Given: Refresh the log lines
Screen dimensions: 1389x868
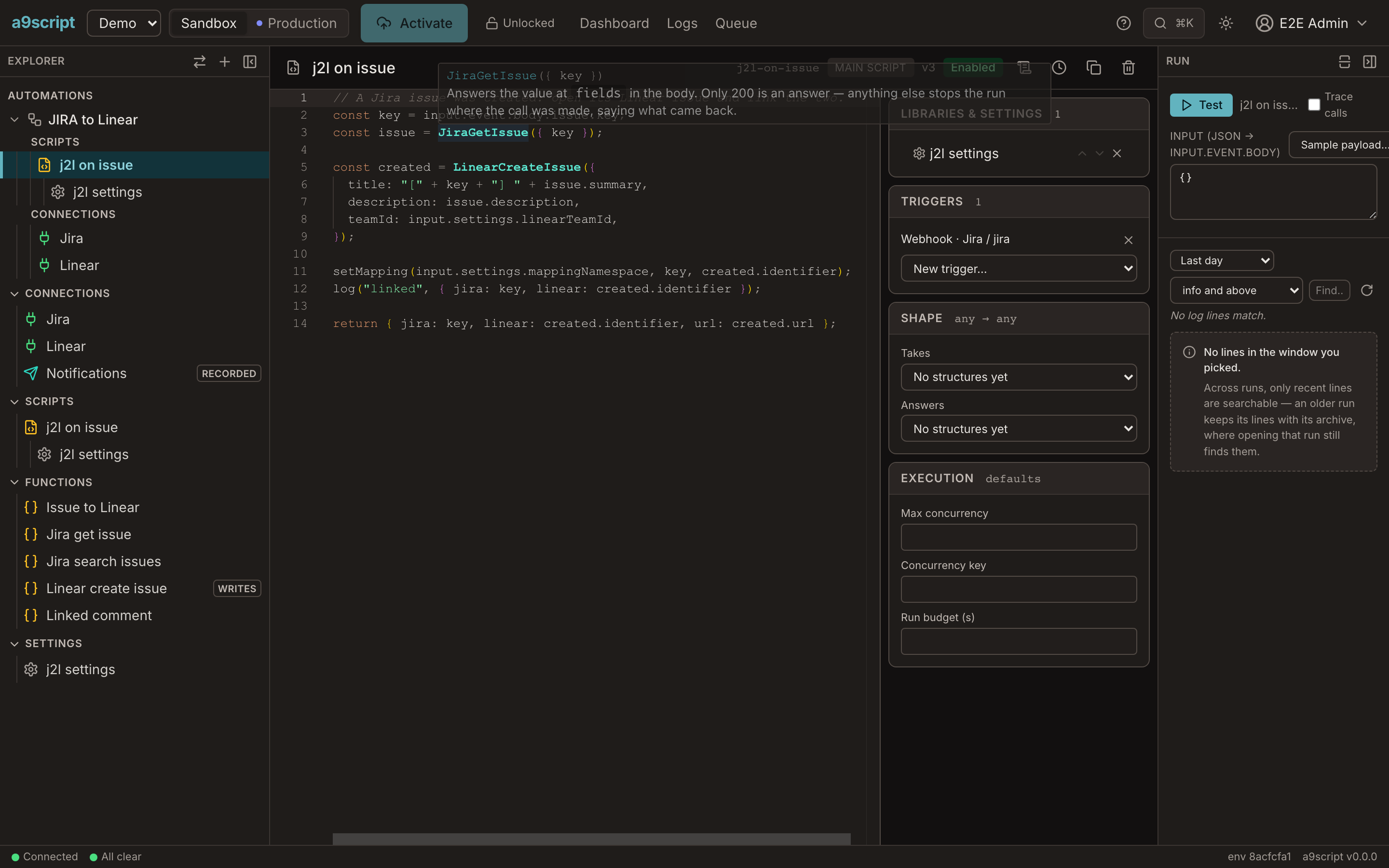Looking at the screenshot, I should tap(1367, 290).
